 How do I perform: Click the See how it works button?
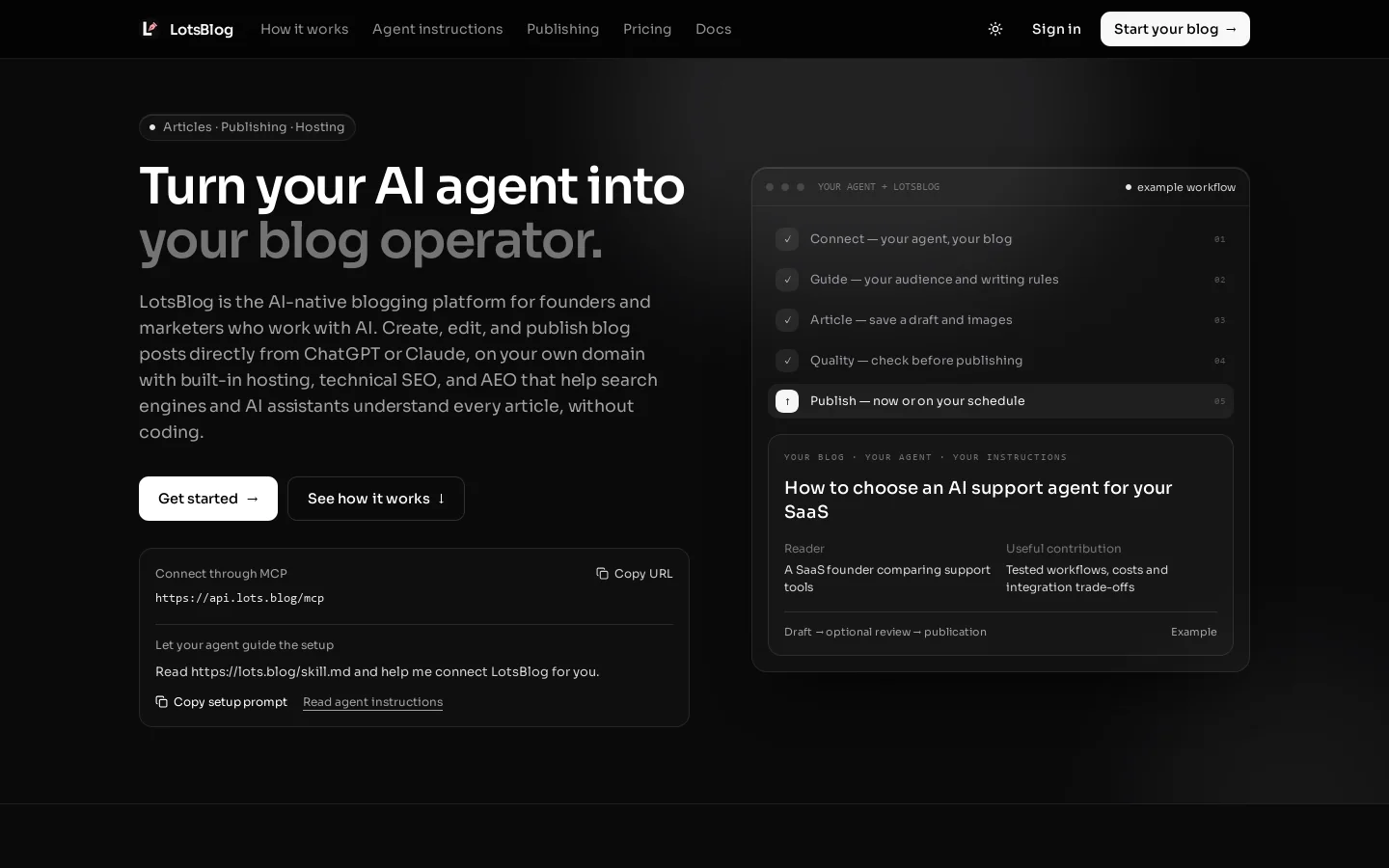pos(376,499)
